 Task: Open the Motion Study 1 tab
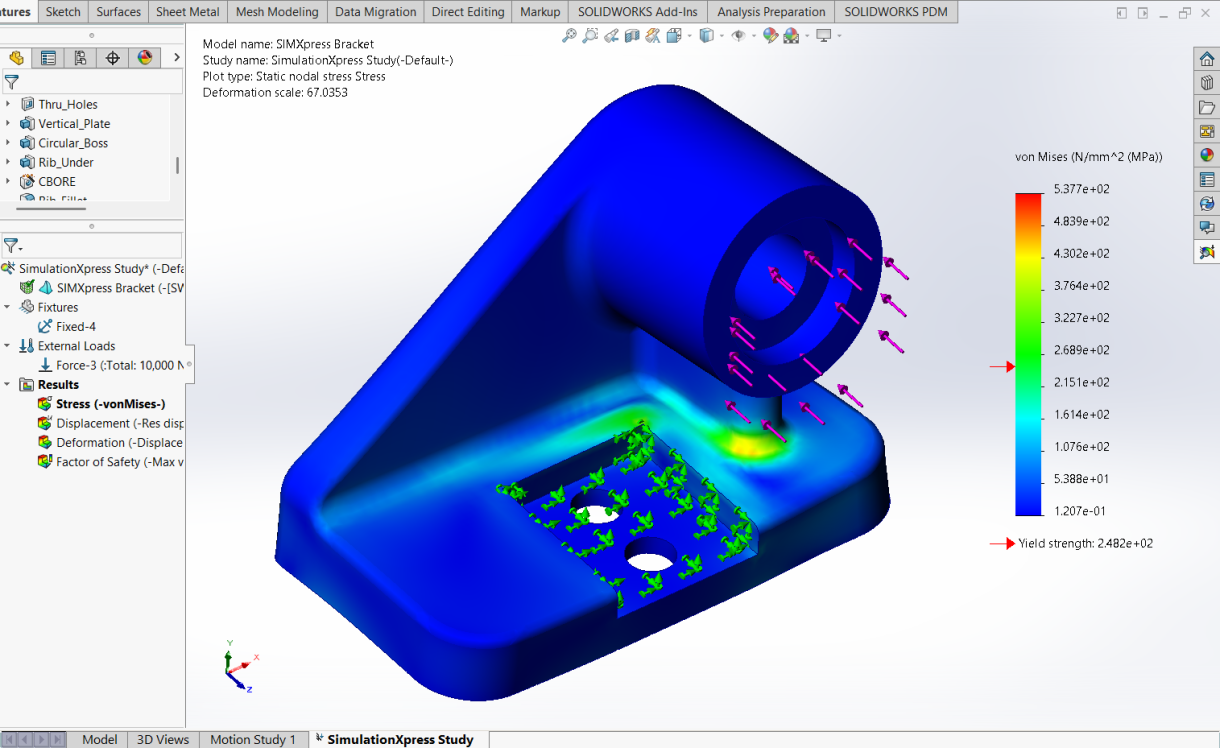(x=252, y=739)
